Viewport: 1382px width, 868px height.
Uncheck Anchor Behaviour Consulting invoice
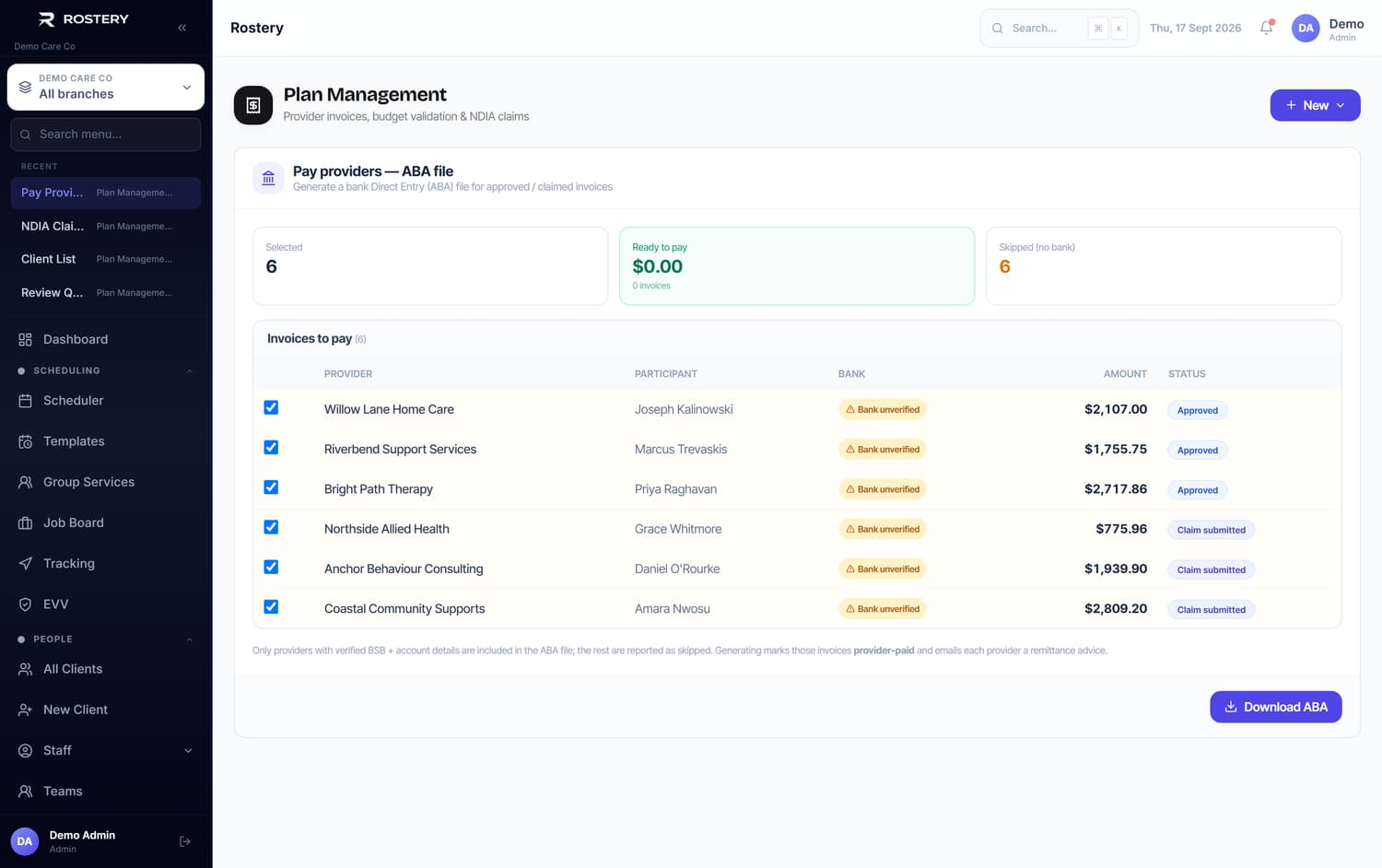(x=271, y=567)
